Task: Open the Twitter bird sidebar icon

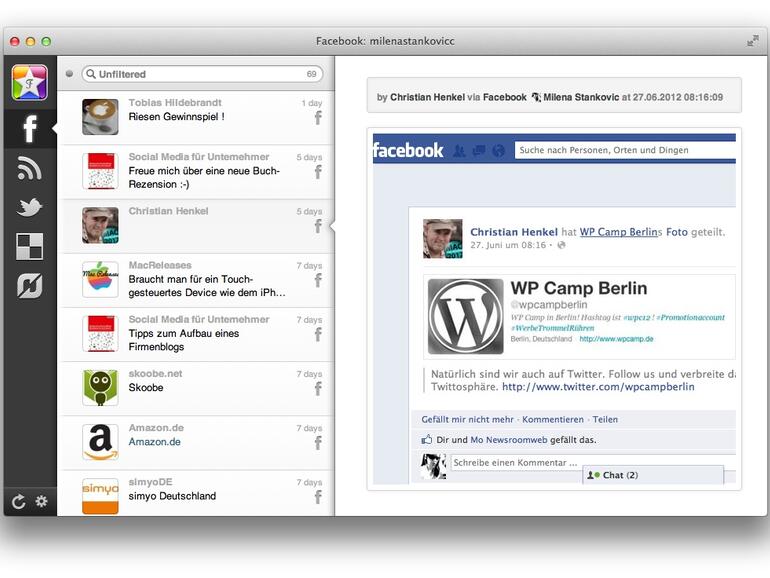Action: click(x=29, y=207)
